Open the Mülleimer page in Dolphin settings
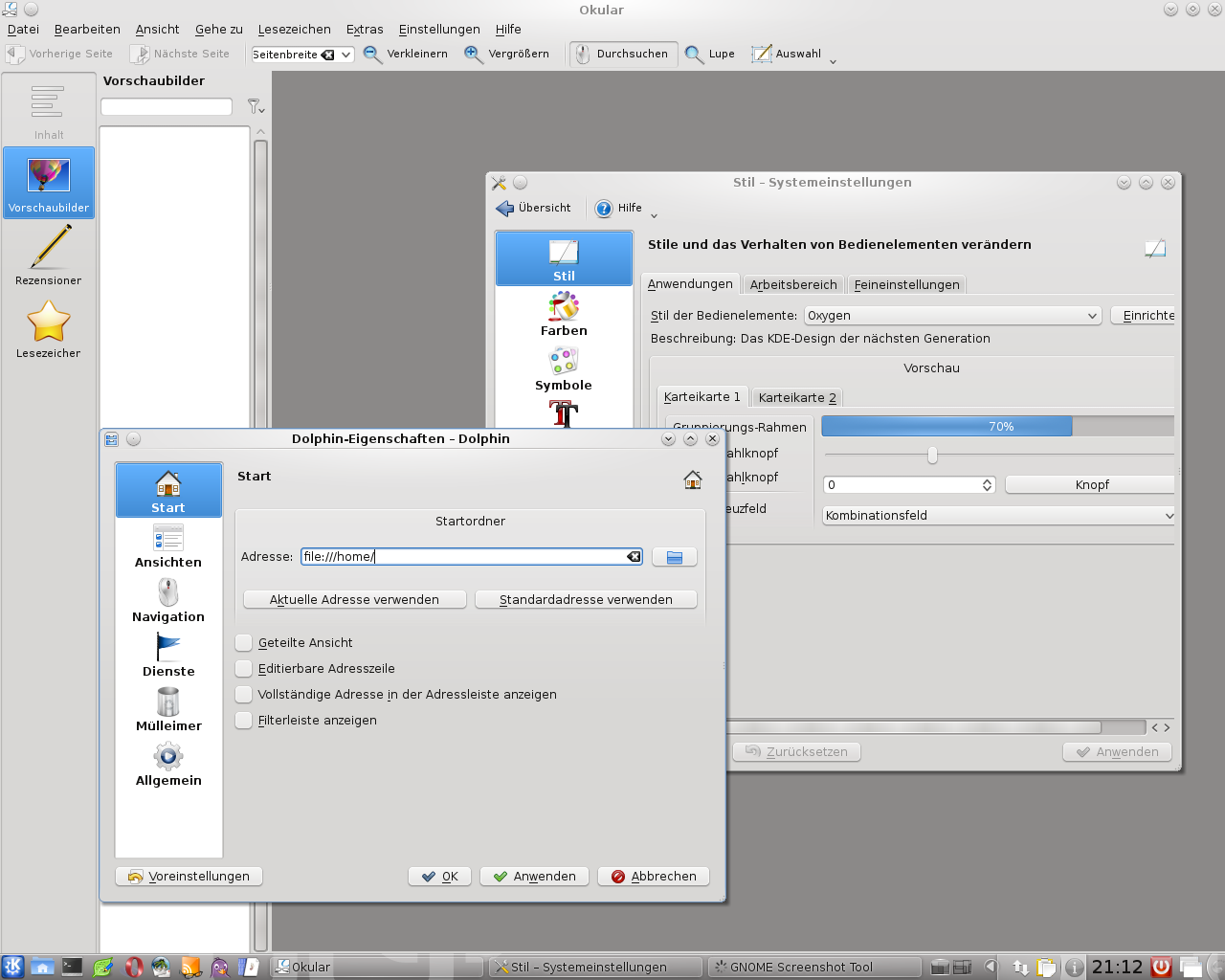The height and width of the screenshot is (980, 1225). (x=168, y=710)
